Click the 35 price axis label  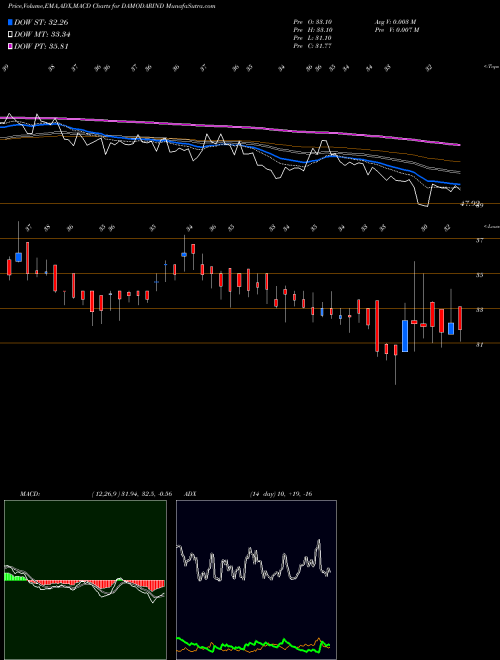[x=479, y=275]
